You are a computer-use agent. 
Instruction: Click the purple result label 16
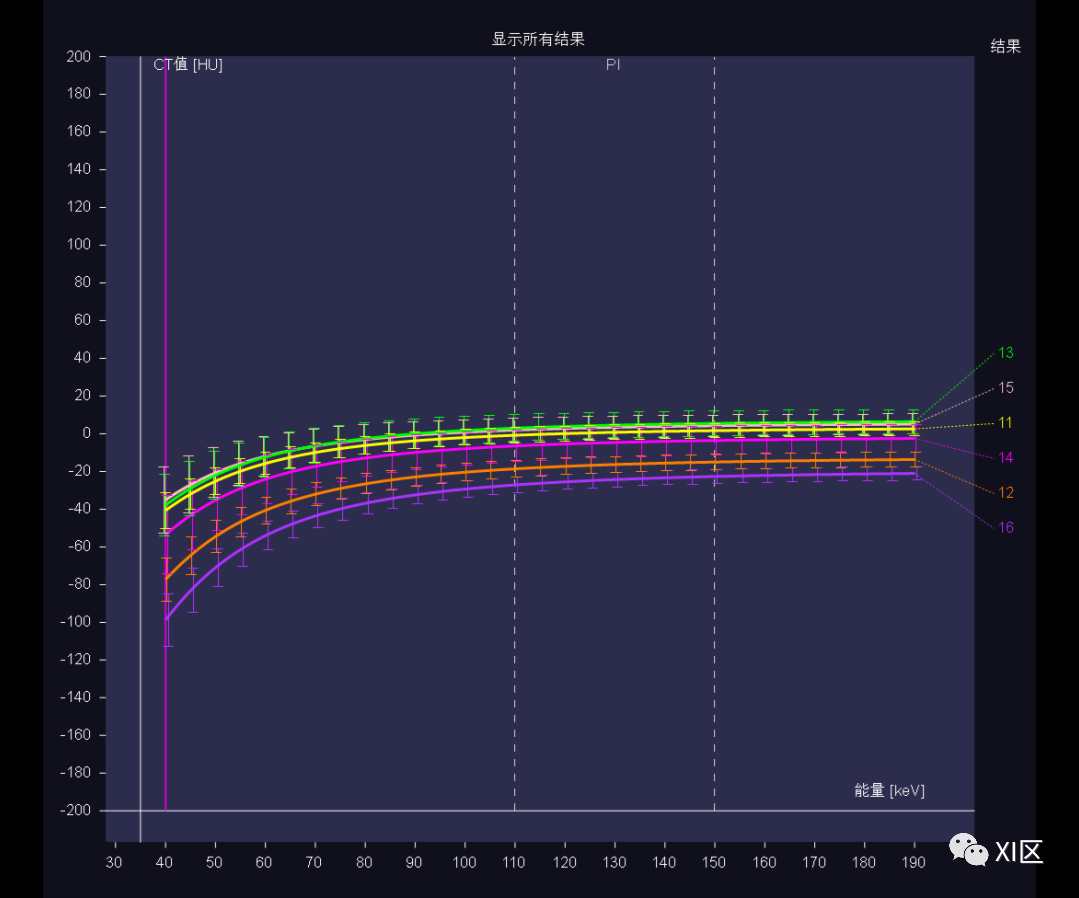pos(1005,528)
